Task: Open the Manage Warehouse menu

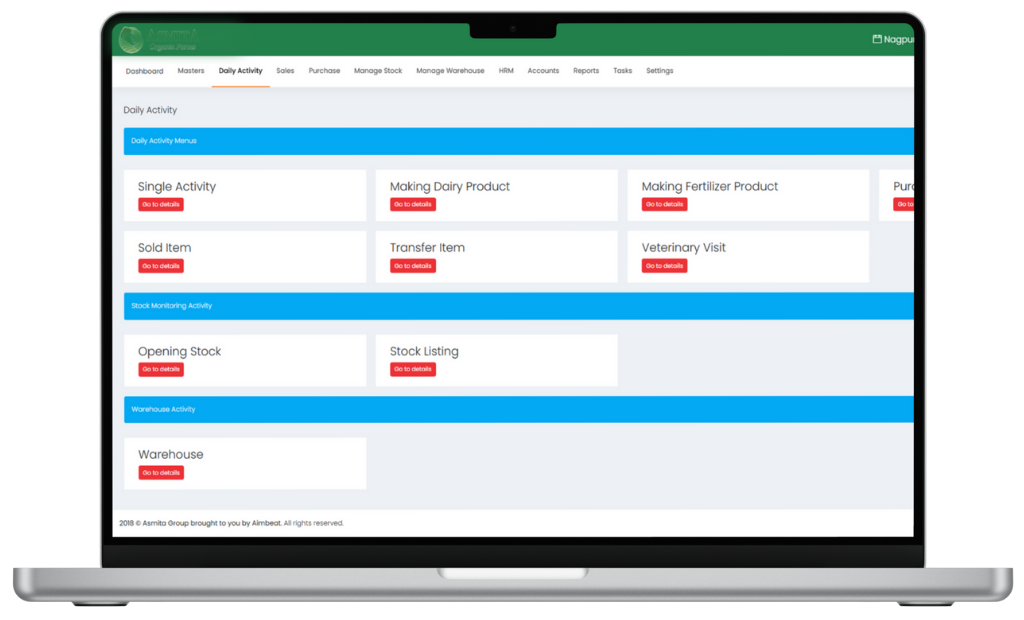Action: [x=449, y=70]
